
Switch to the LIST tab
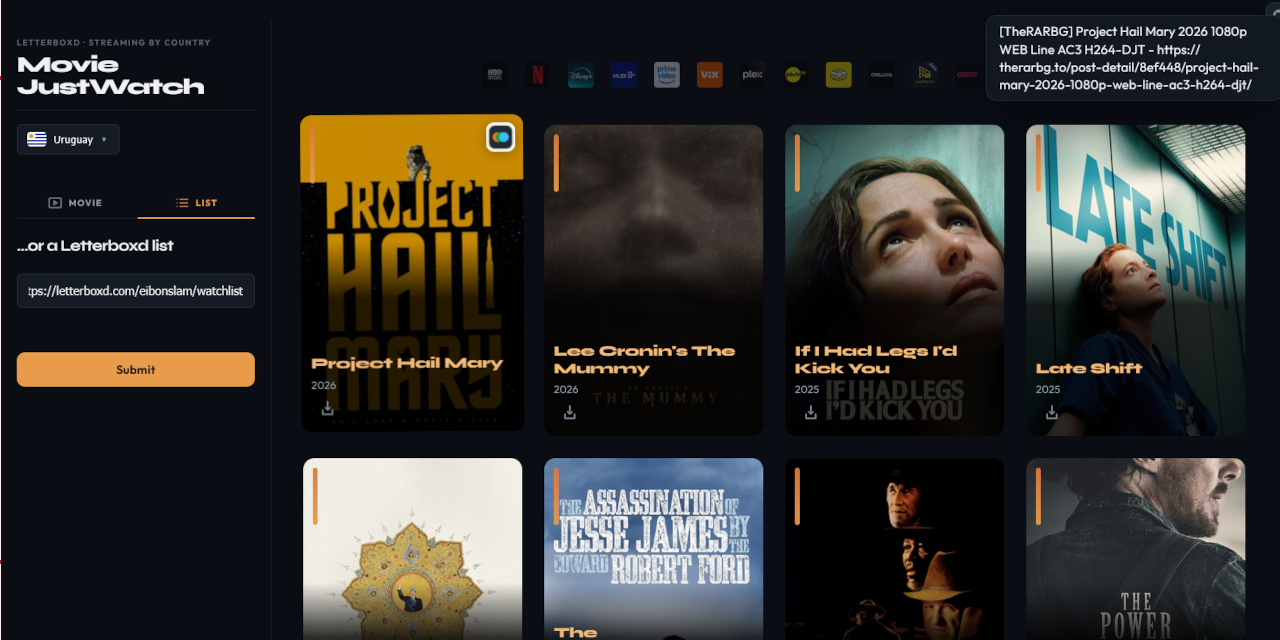pos(196,202)
